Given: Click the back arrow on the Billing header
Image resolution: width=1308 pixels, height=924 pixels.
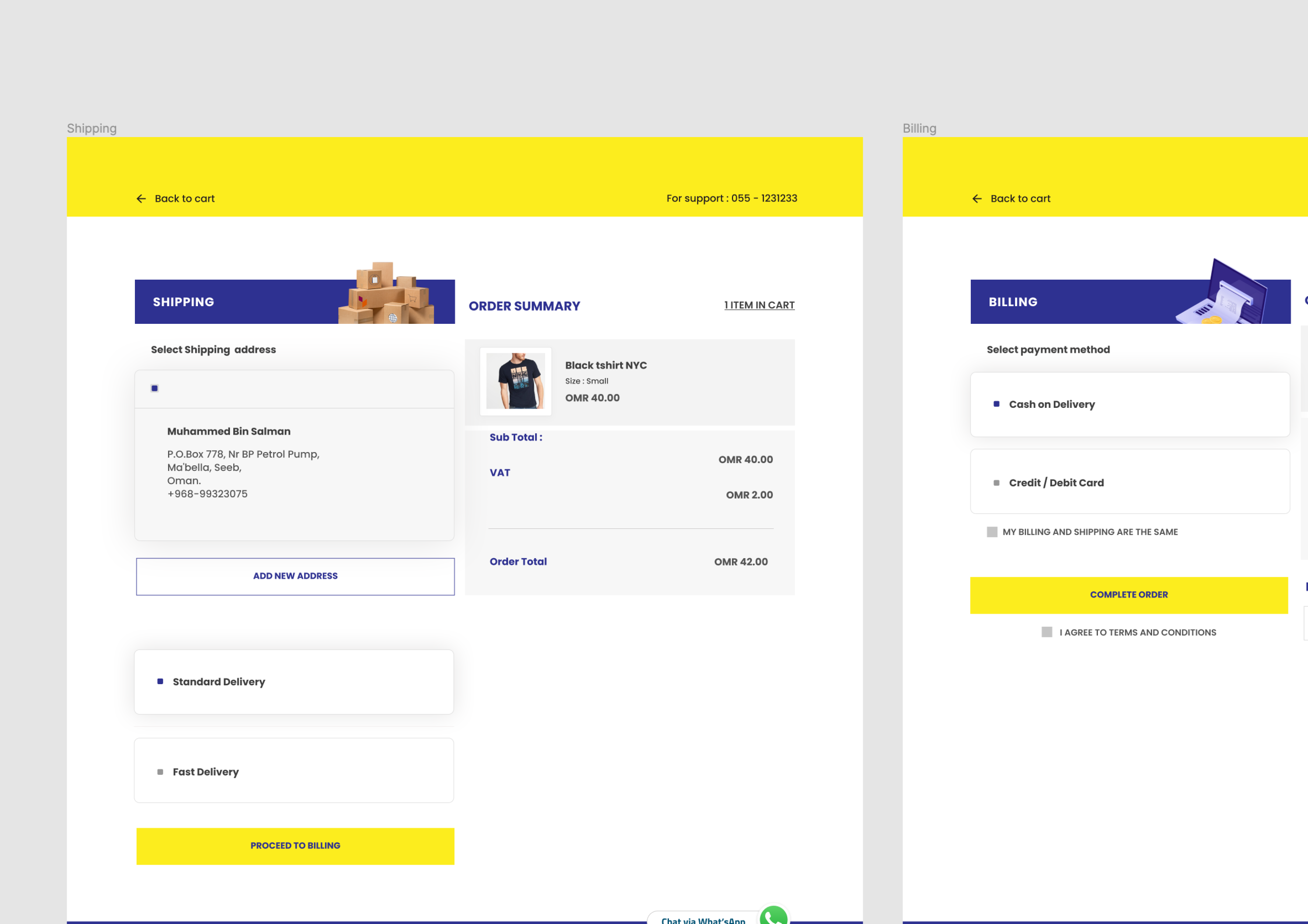Looking at the screenshot, I should coord(977,199).
